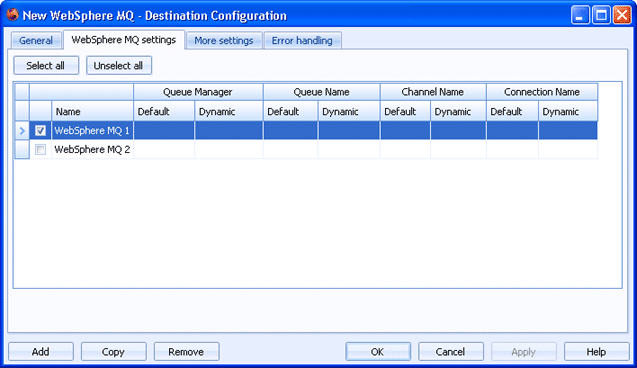Screen dimensions: 637x368
Task: Click the Channel Name column group header
Action: [433, 92]
